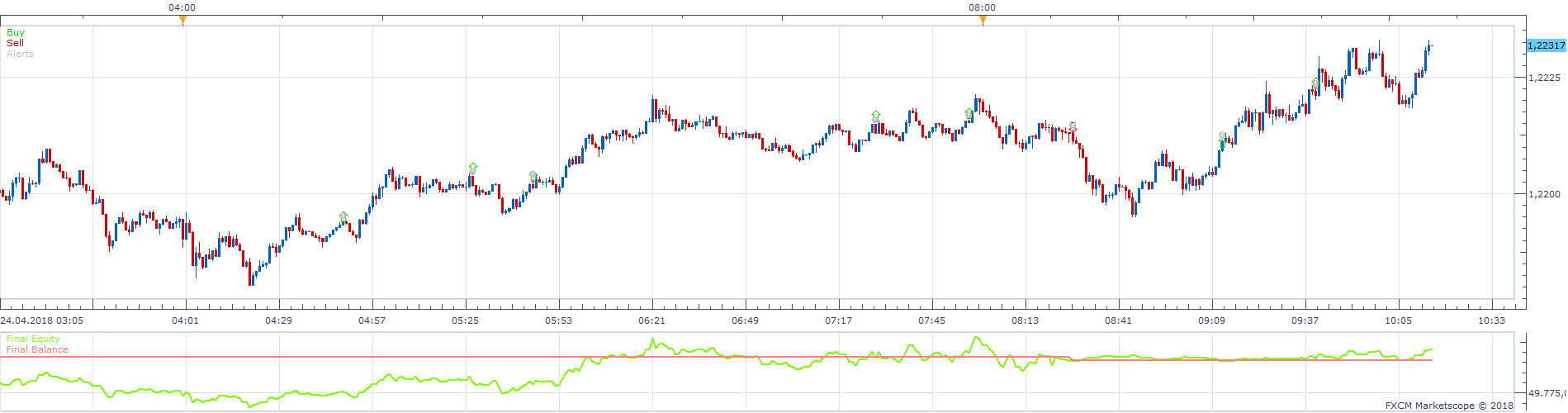1568x413 pixels.
Task: Click the 08:13 time axis label
Action: 1026,320
